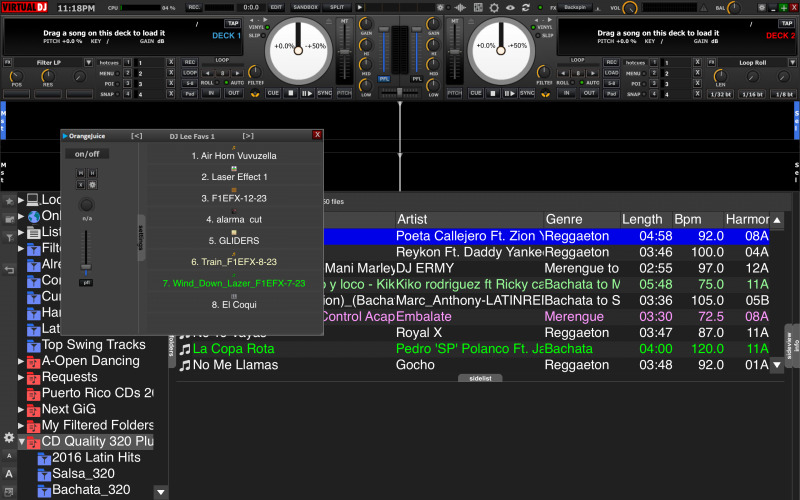Click the Local computer icon in folder tree
The height and width of the screenshot is (500, 800).
33,199
